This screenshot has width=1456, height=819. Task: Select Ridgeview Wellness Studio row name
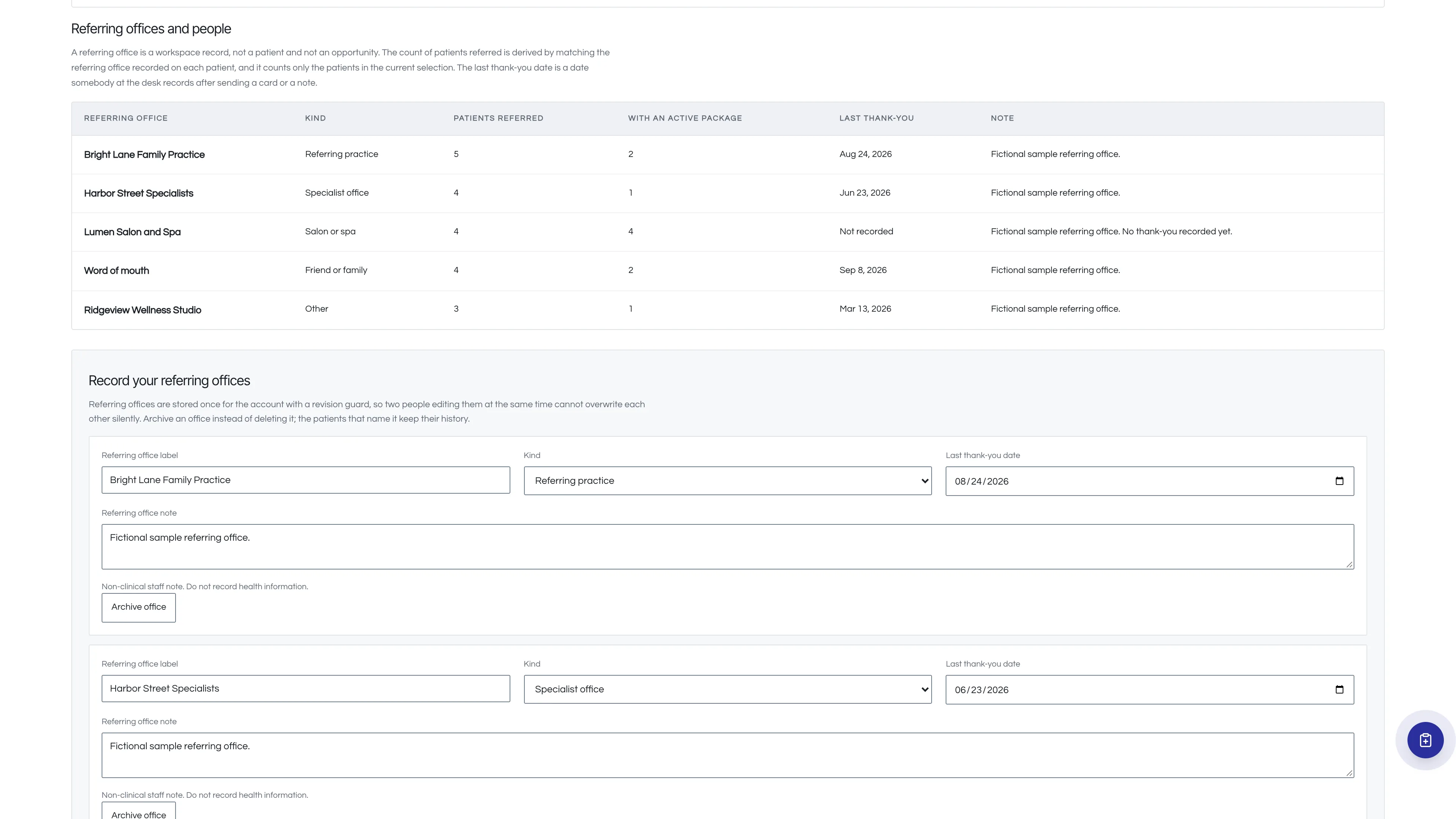tap(143, 310)
